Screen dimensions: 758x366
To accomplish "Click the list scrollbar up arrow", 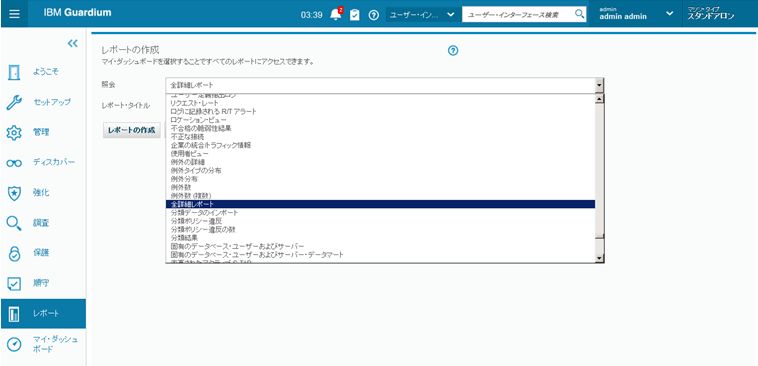I will pyautogui.click(x=600, y=99).
